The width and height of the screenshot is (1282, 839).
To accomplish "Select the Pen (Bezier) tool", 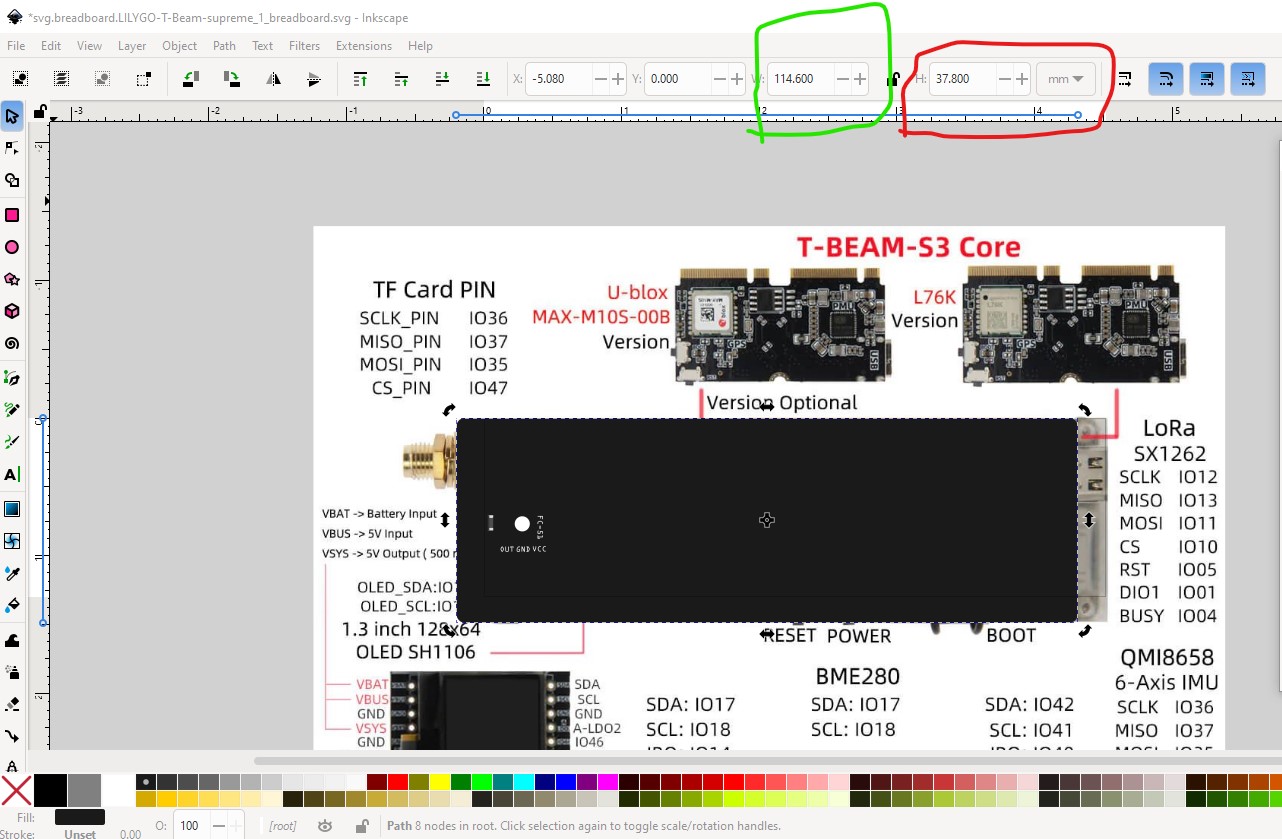I will tap(12, 378).
